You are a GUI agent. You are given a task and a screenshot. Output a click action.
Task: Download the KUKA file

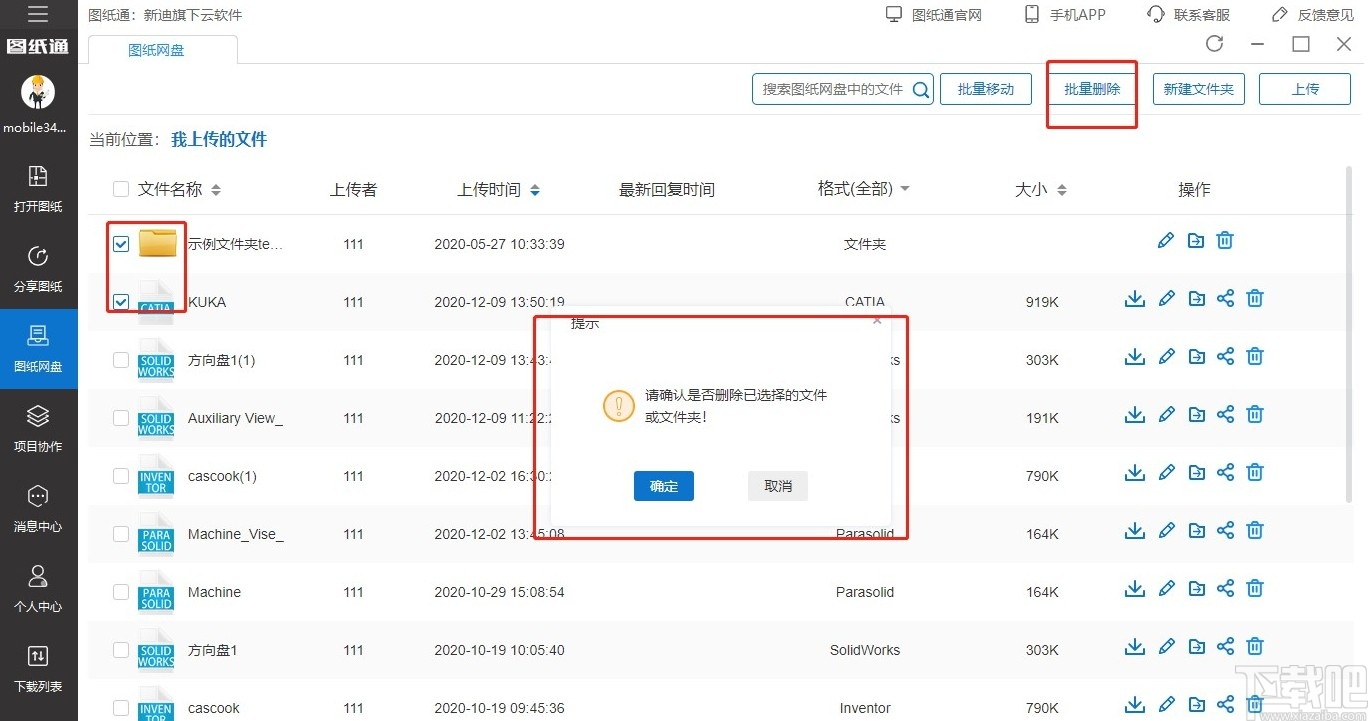tap(1134, 298)
